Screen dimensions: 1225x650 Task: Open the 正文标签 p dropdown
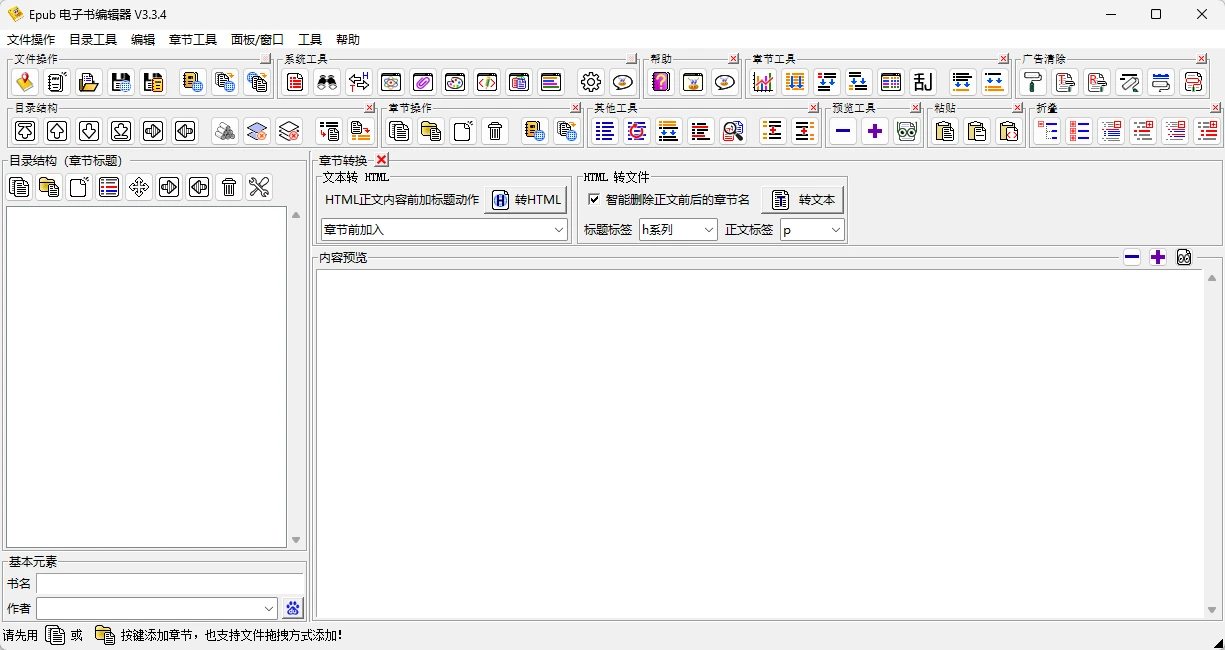pyautogui.click(x=836, y=230)
